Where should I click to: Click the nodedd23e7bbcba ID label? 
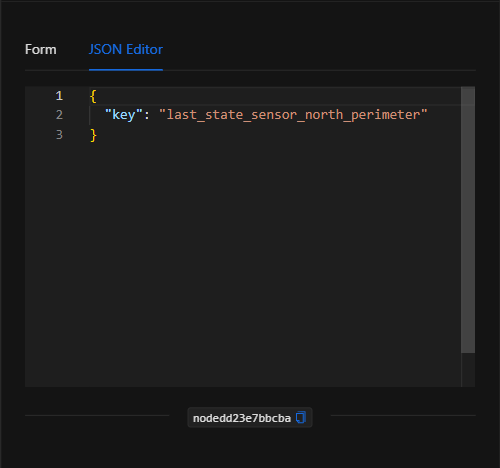(x=242, y=418)
